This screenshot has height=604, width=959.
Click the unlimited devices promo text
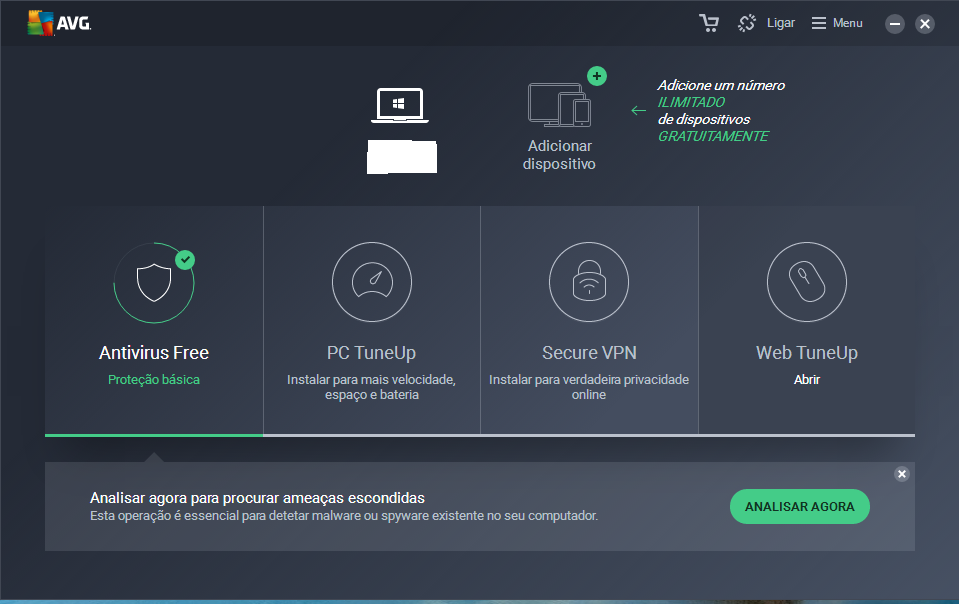(721, 111)
